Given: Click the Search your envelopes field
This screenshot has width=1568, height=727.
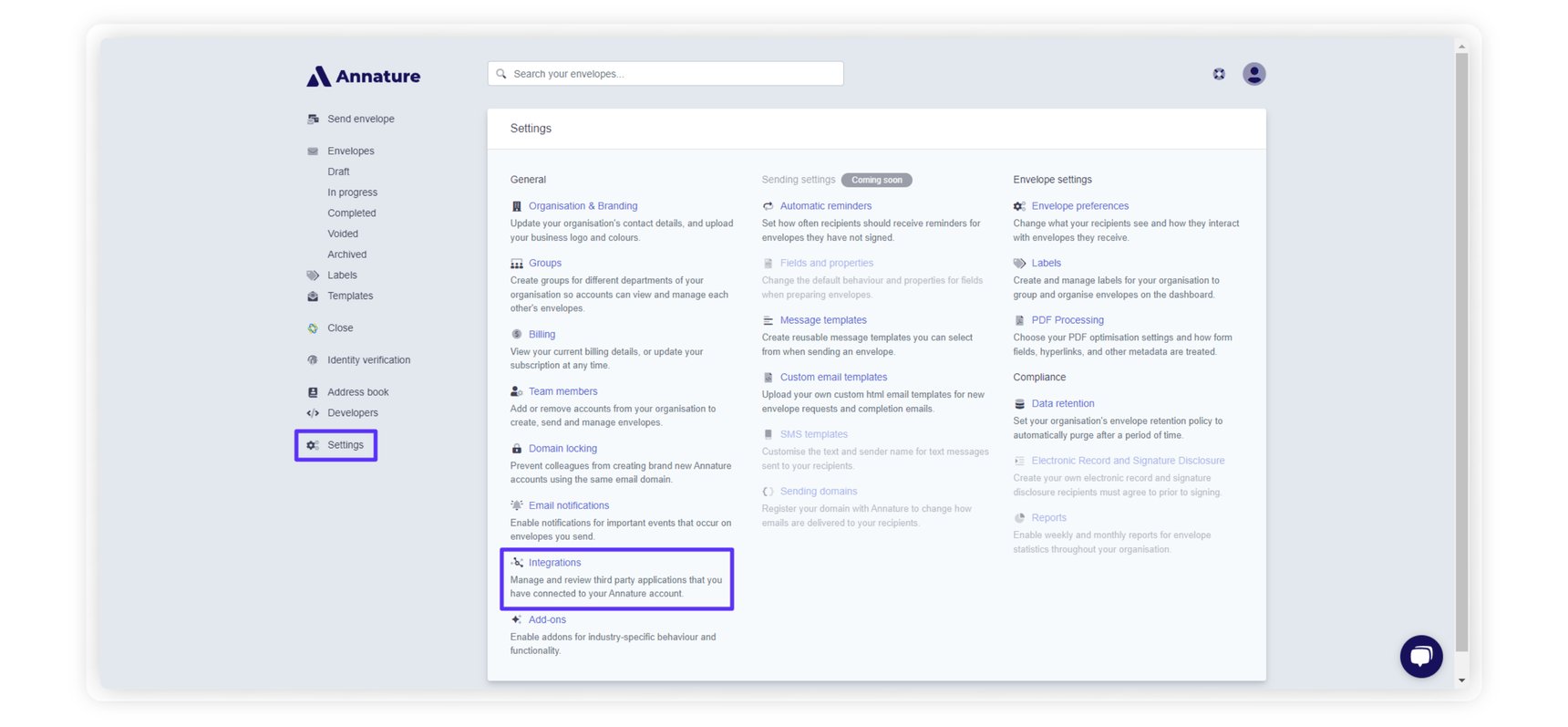Looking at the screenshot, I should [x=665, y=74].
